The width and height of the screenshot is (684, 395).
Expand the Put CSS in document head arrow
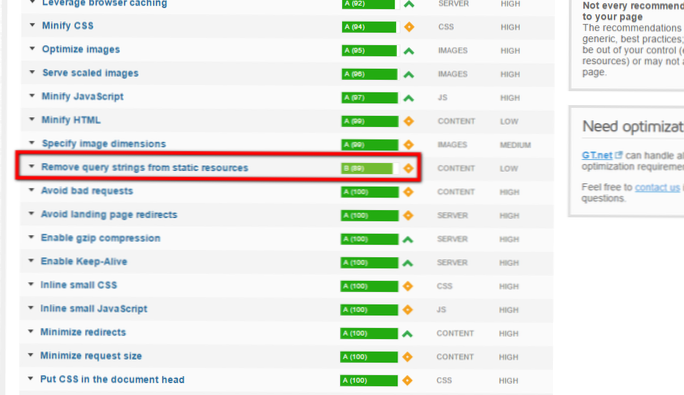coord(31,379)
